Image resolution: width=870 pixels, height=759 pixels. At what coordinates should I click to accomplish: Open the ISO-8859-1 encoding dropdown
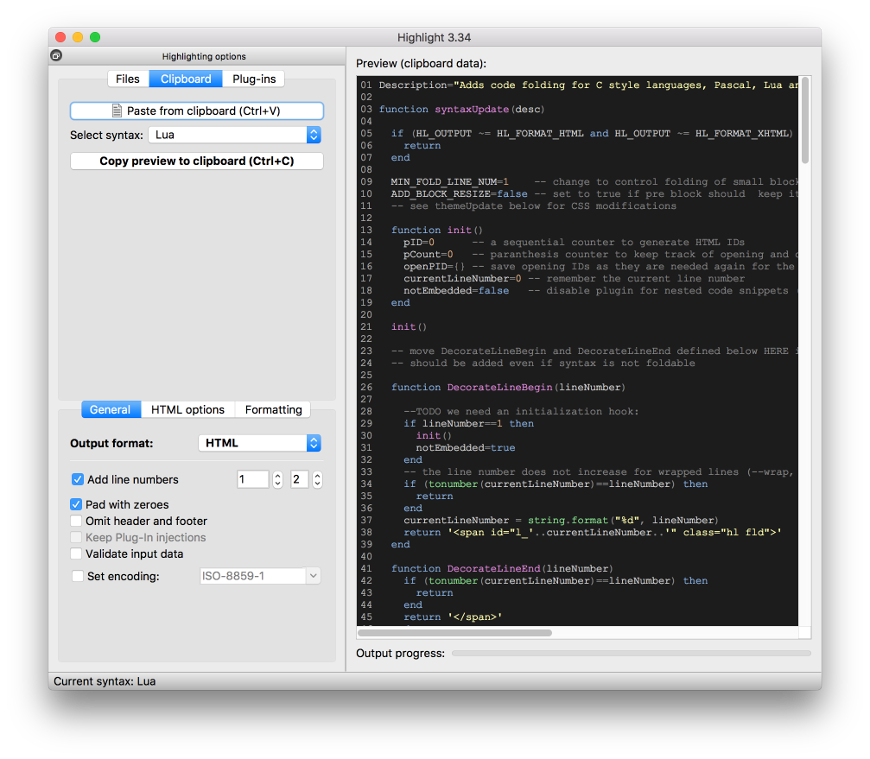[260, 576]
